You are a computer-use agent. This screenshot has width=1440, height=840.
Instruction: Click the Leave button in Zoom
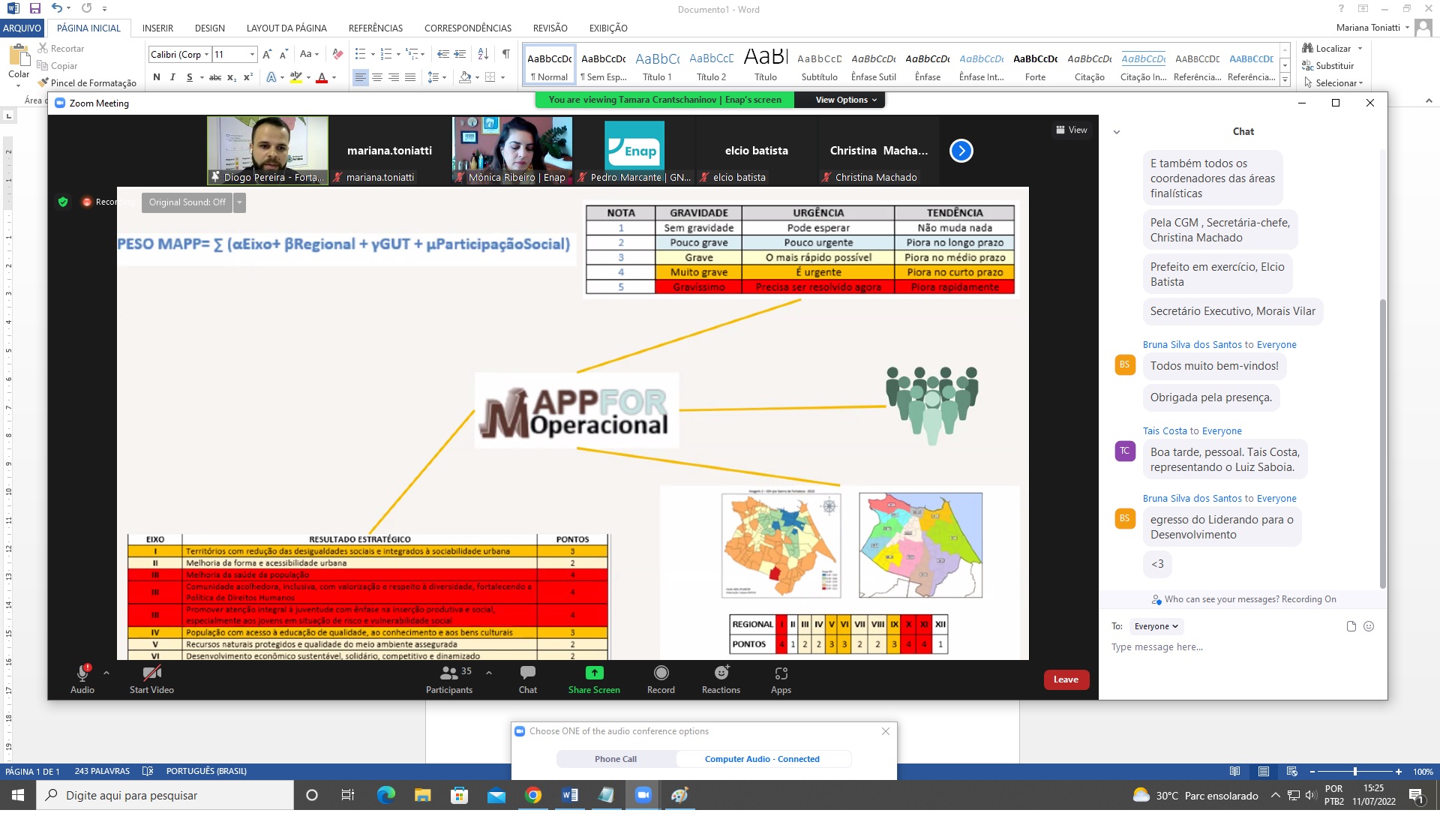tap(1066, 679)
